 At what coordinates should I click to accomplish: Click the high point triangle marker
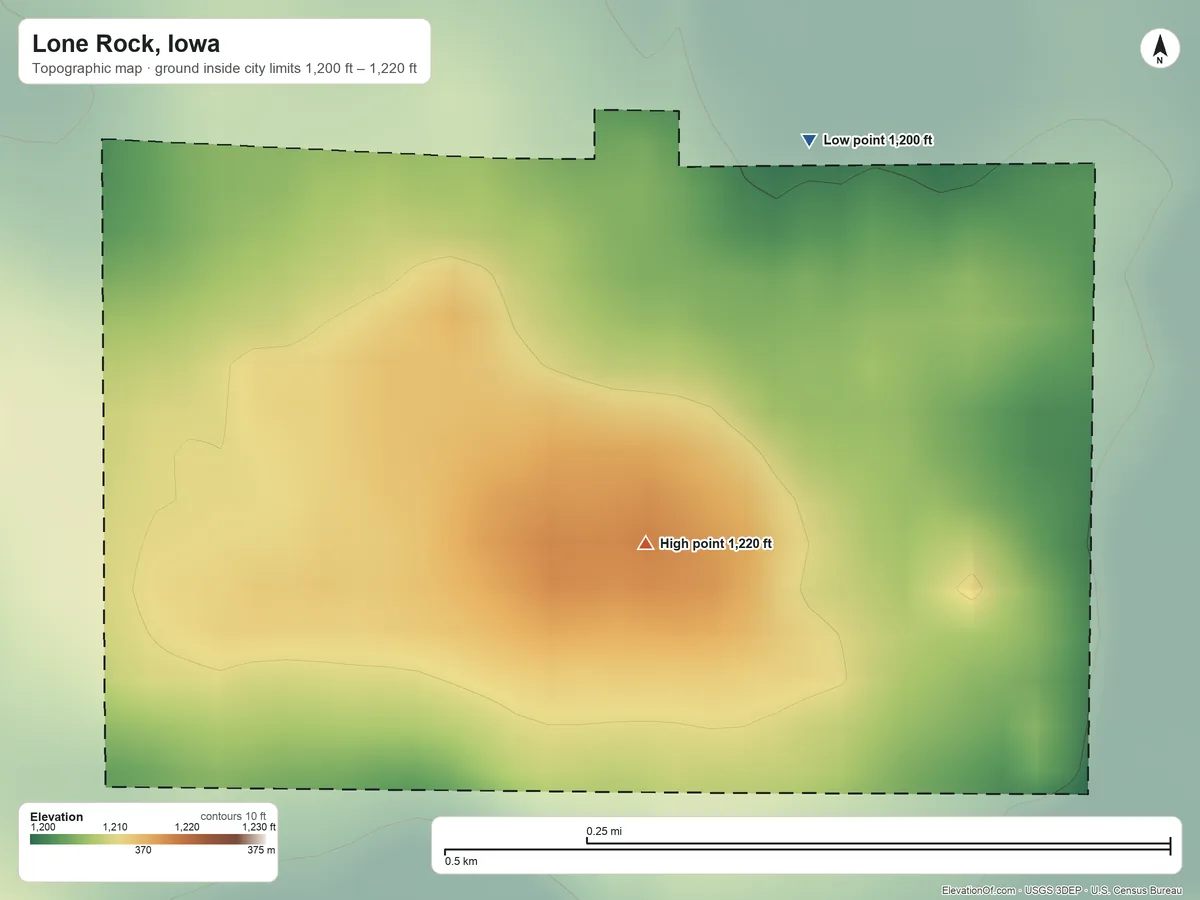[x=646, y=542]
